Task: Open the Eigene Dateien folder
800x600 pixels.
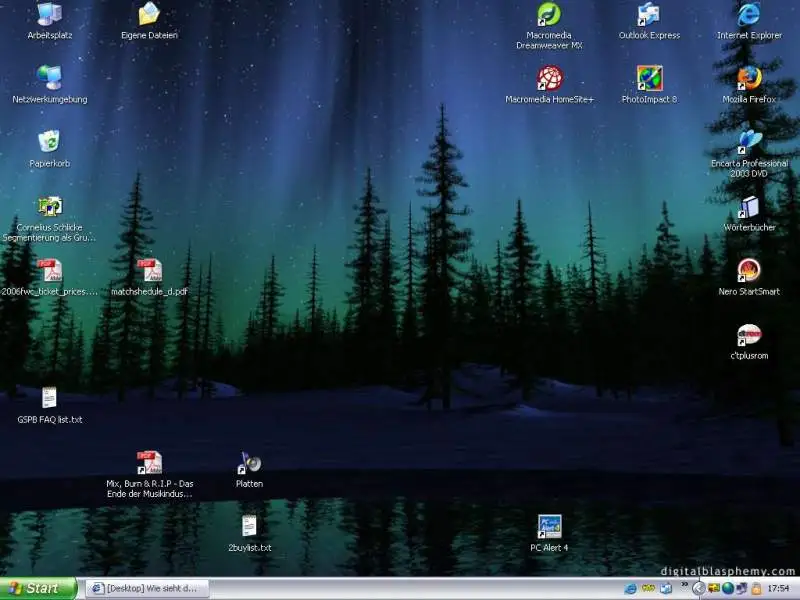Action: click(149, 15)
